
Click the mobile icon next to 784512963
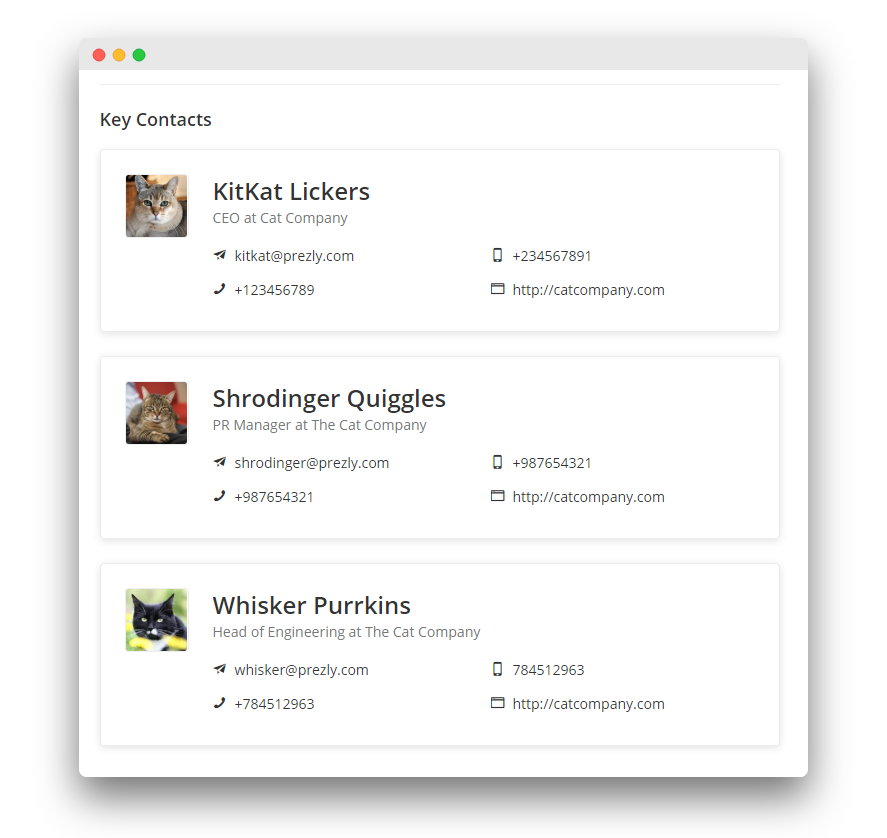click(497, 669)
